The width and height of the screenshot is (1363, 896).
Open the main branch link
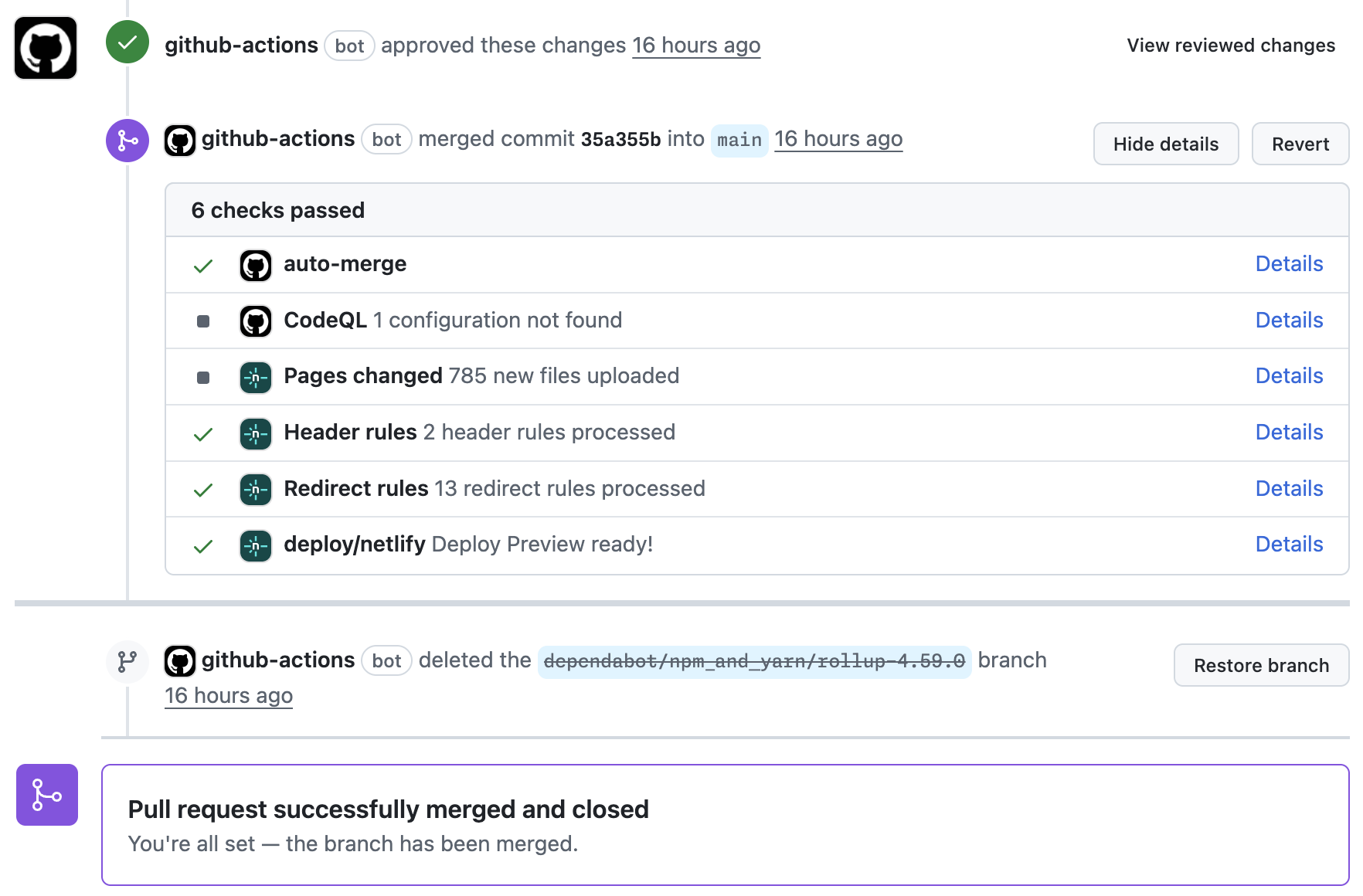(739, 140)
